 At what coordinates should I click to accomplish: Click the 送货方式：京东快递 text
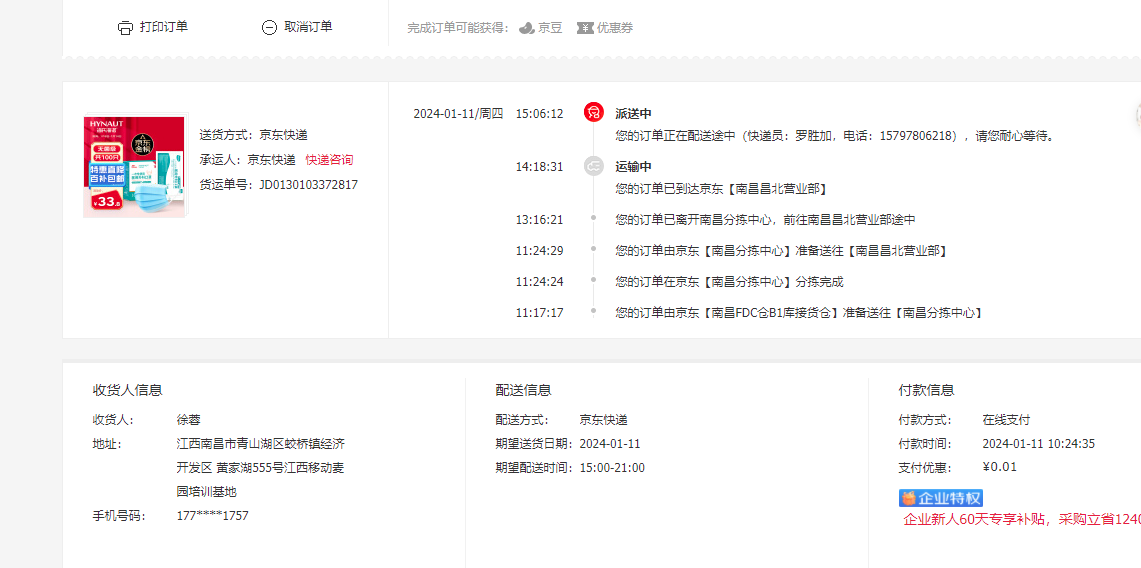tap(253, 135)
